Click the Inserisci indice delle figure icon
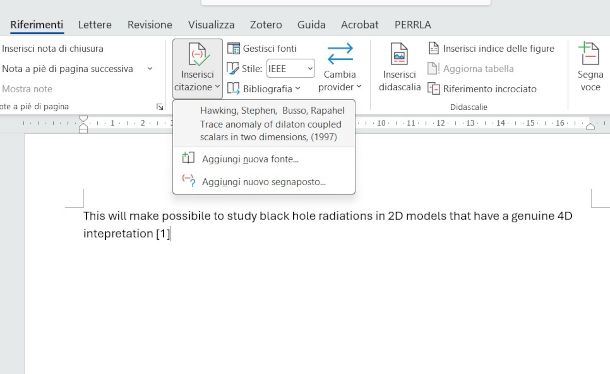This screenshot has height=374, width=610. tap(433, 48)
